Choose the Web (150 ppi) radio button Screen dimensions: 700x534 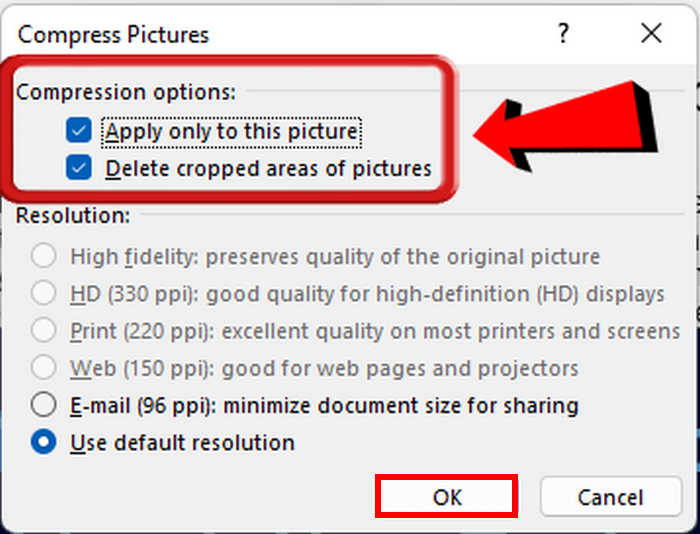pos(43,367)
